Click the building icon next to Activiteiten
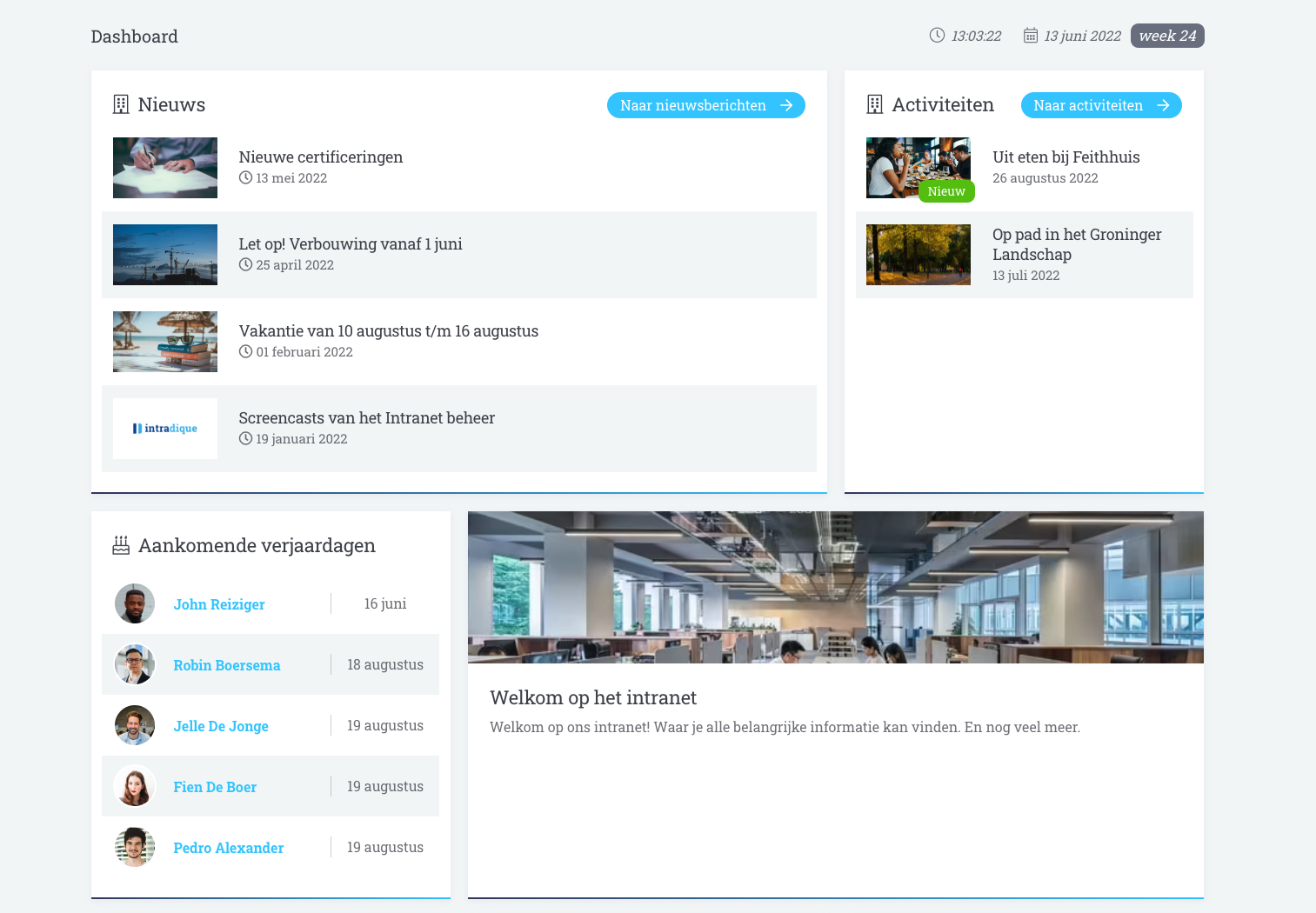The width and height of the screenshot is (1316, 913). click(875, 104)
